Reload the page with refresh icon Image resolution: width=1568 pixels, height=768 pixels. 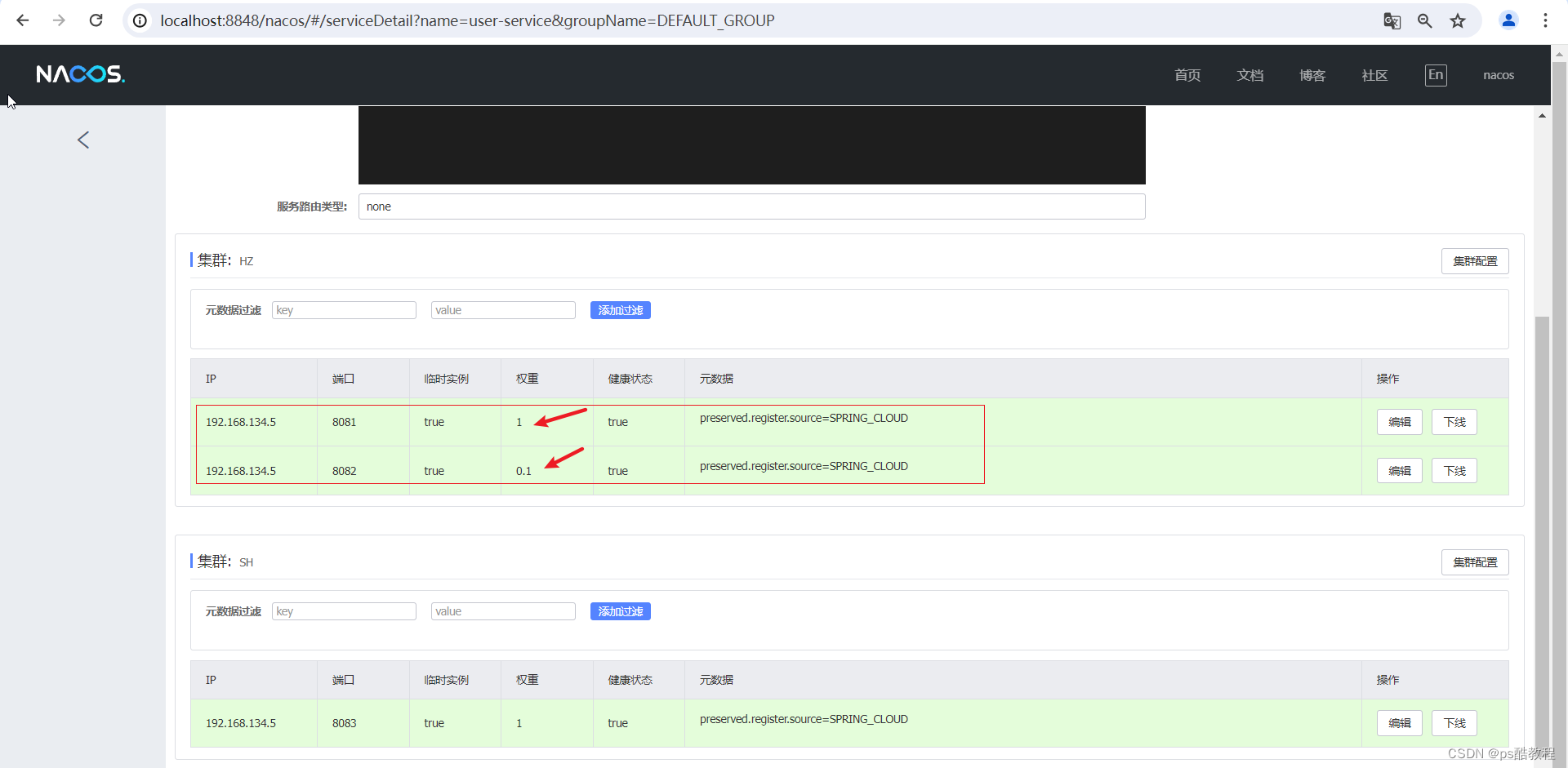click(96, 20)
